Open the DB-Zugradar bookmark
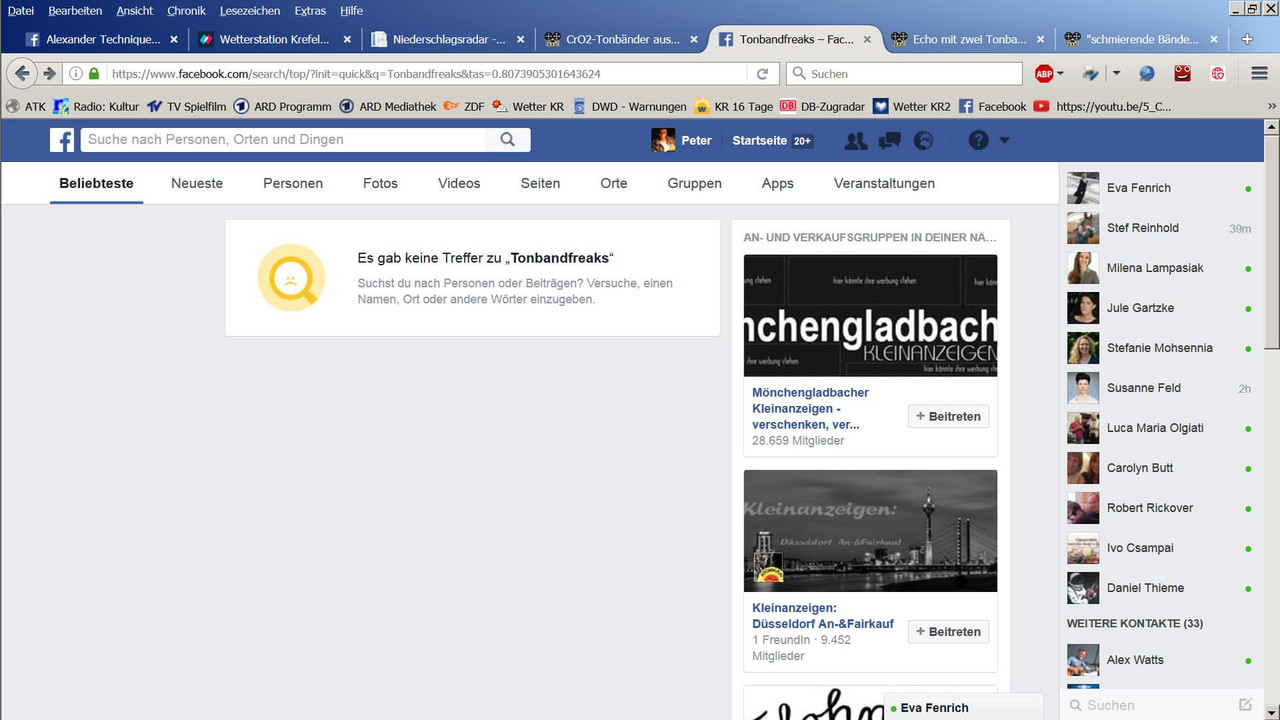Viewport: 1280px width, 720px height. coord(823,106)
